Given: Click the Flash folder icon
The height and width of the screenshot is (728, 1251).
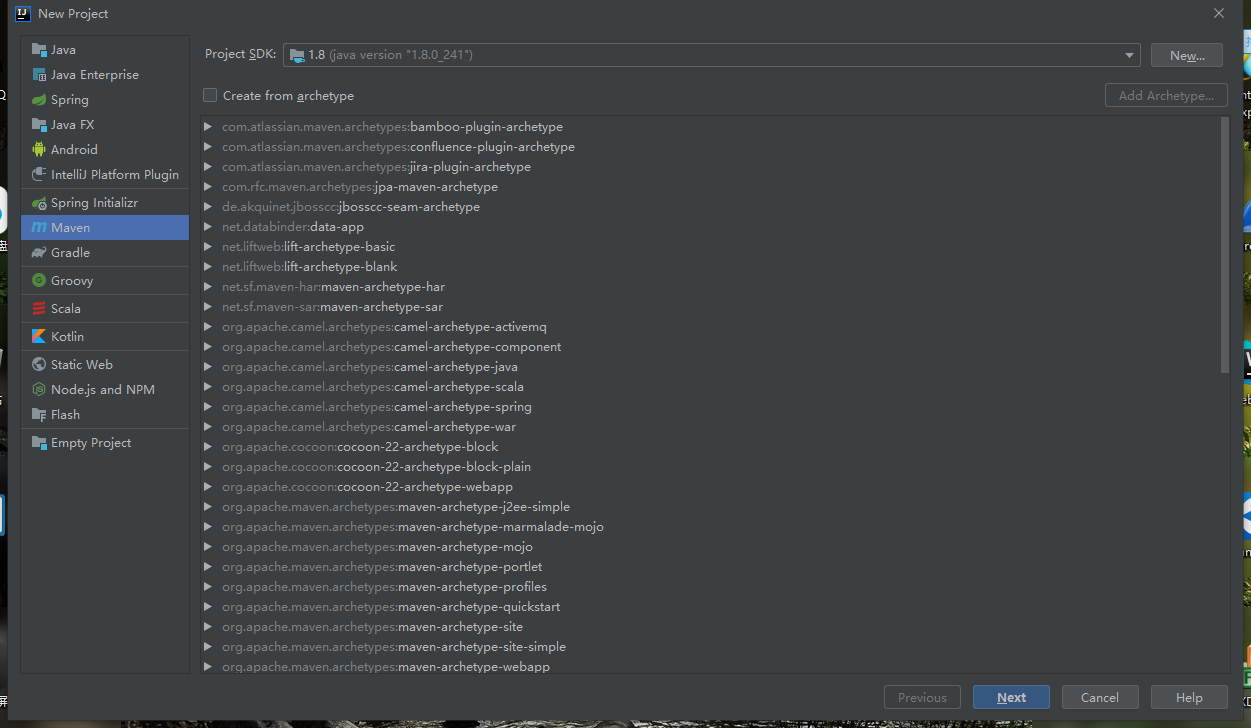Looking at the screenshot, I should pyautogui.click(x=39, y=415).
